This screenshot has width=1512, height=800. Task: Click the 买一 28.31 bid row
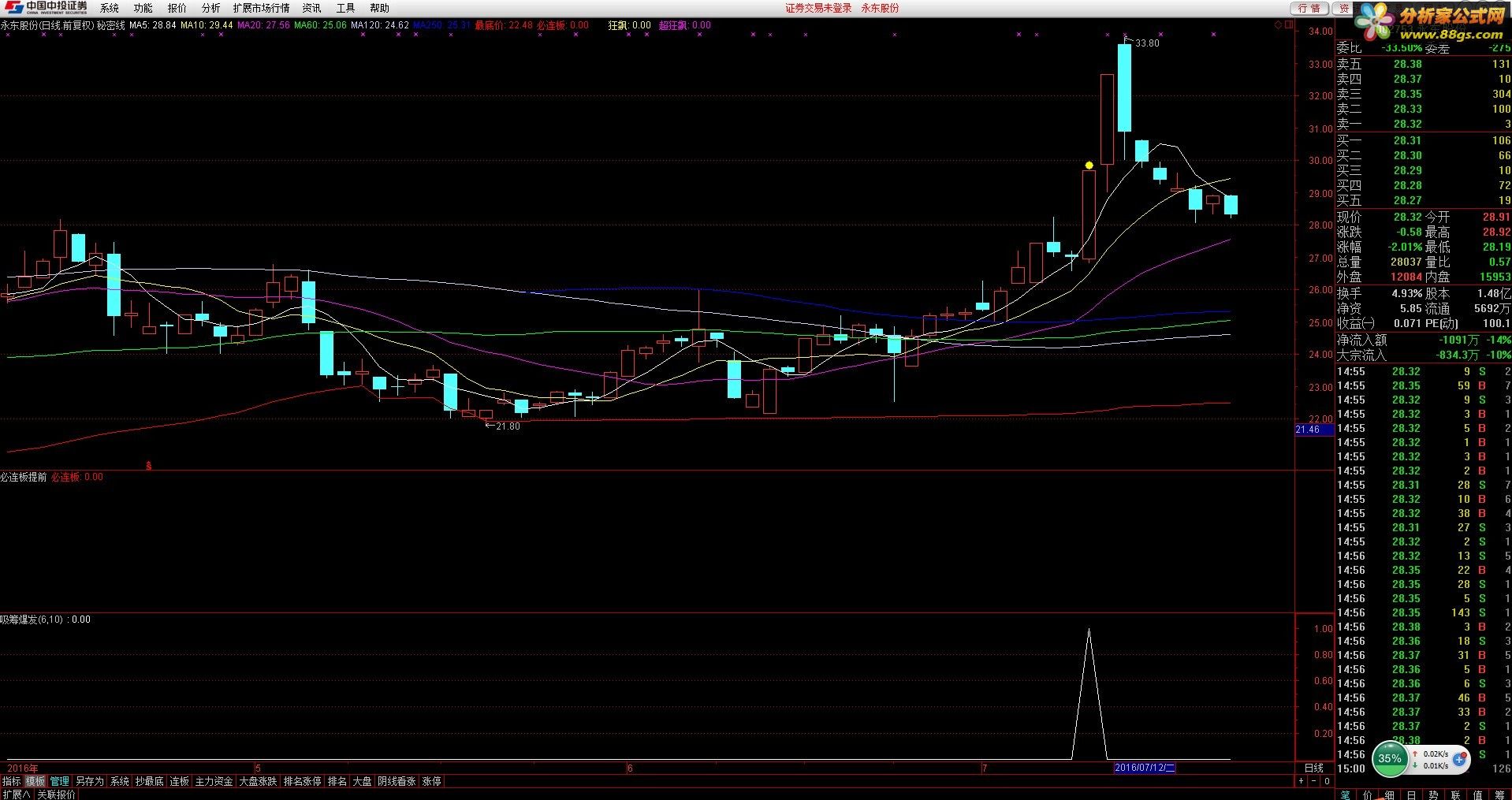point(1424,140)
